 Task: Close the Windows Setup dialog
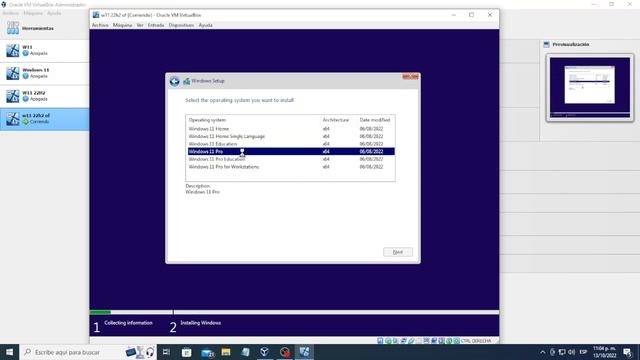(410, 76)
